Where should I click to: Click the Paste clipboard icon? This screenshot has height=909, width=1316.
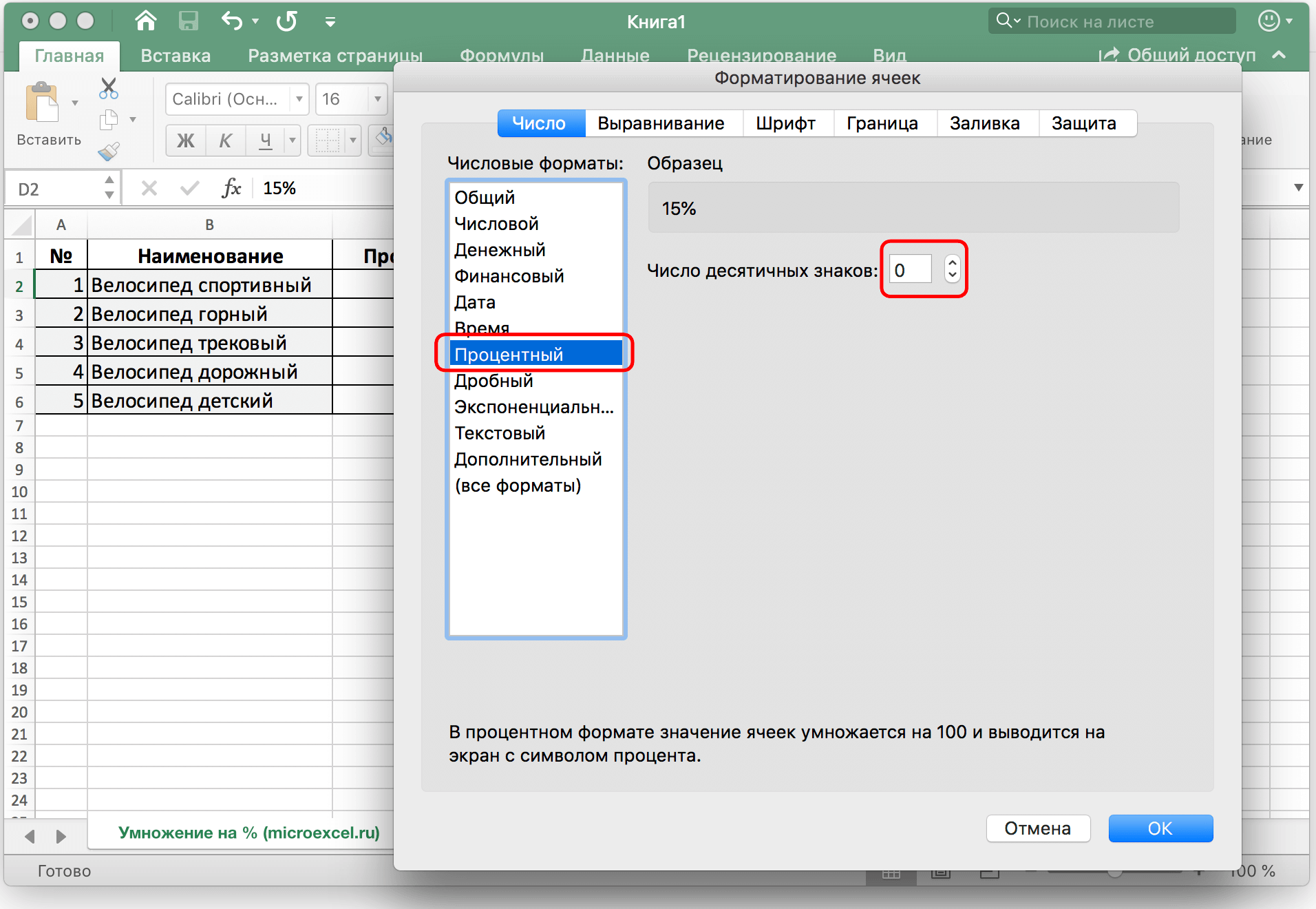(43, 103)
